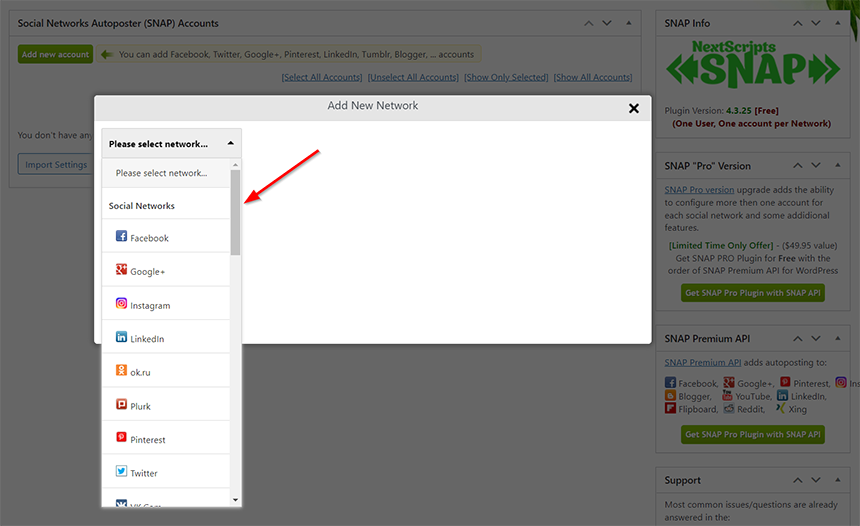Choose LinkedIn from the network list

tap(166, 337)
